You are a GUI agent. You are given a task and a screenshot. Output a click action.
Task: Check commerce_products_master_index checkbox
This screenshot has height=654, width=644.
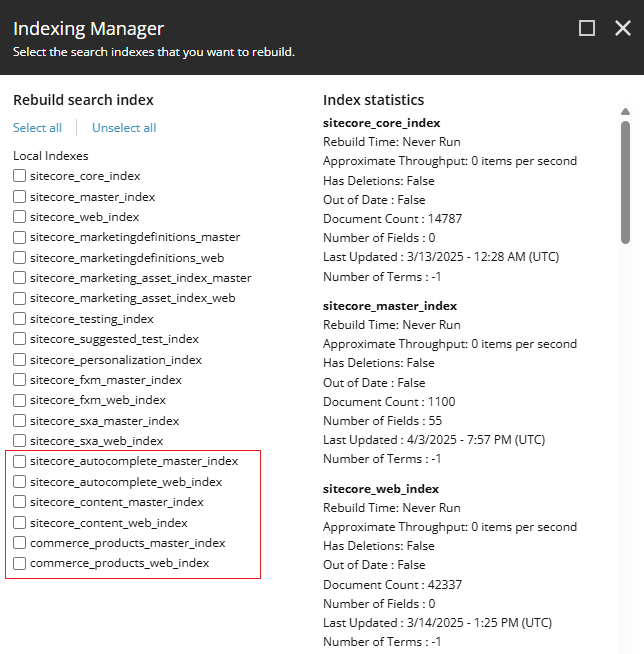(x=20, y=543)
